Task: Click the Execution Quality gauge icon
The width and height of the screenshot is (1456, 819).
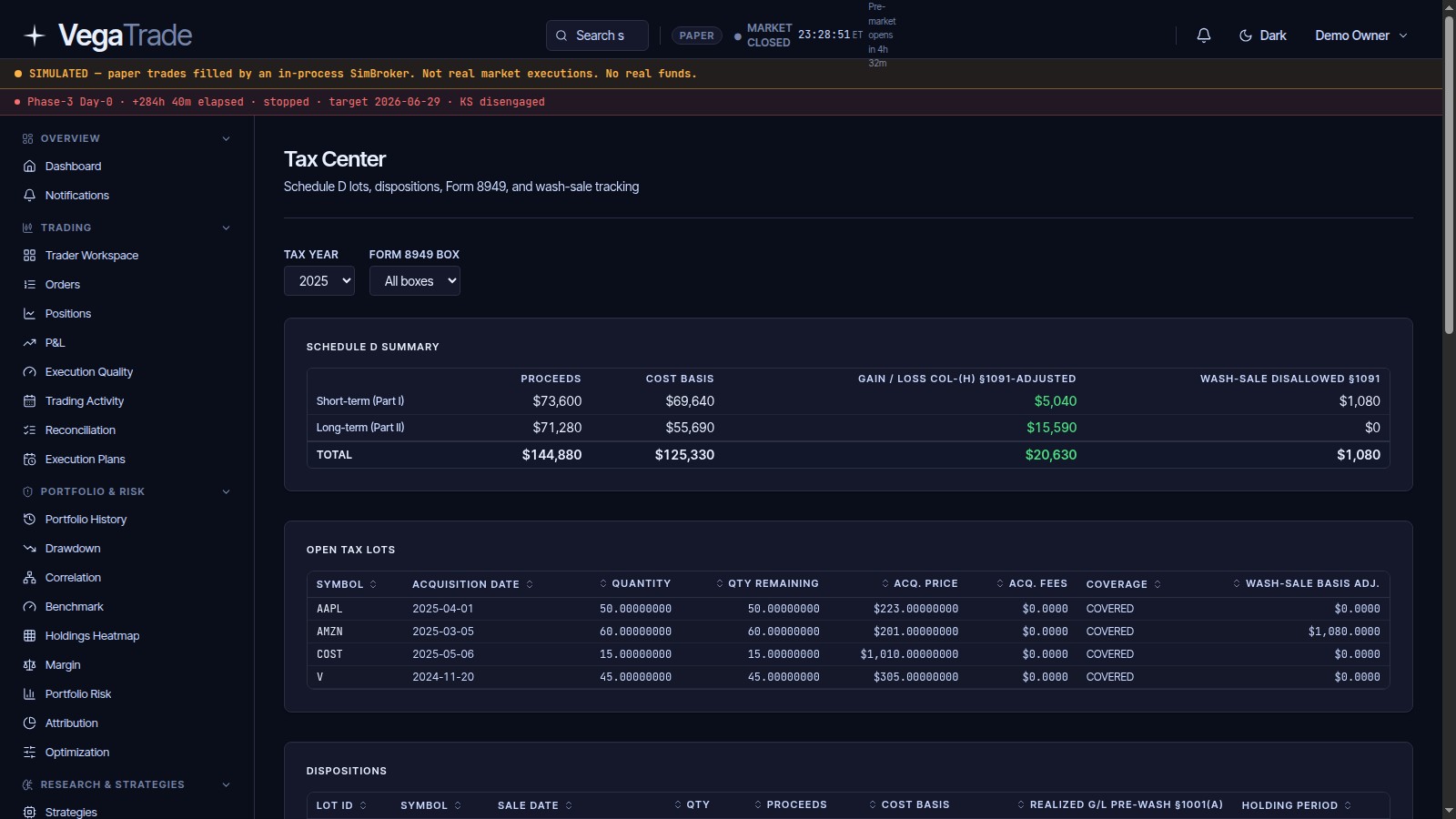Action: [29, 372]
